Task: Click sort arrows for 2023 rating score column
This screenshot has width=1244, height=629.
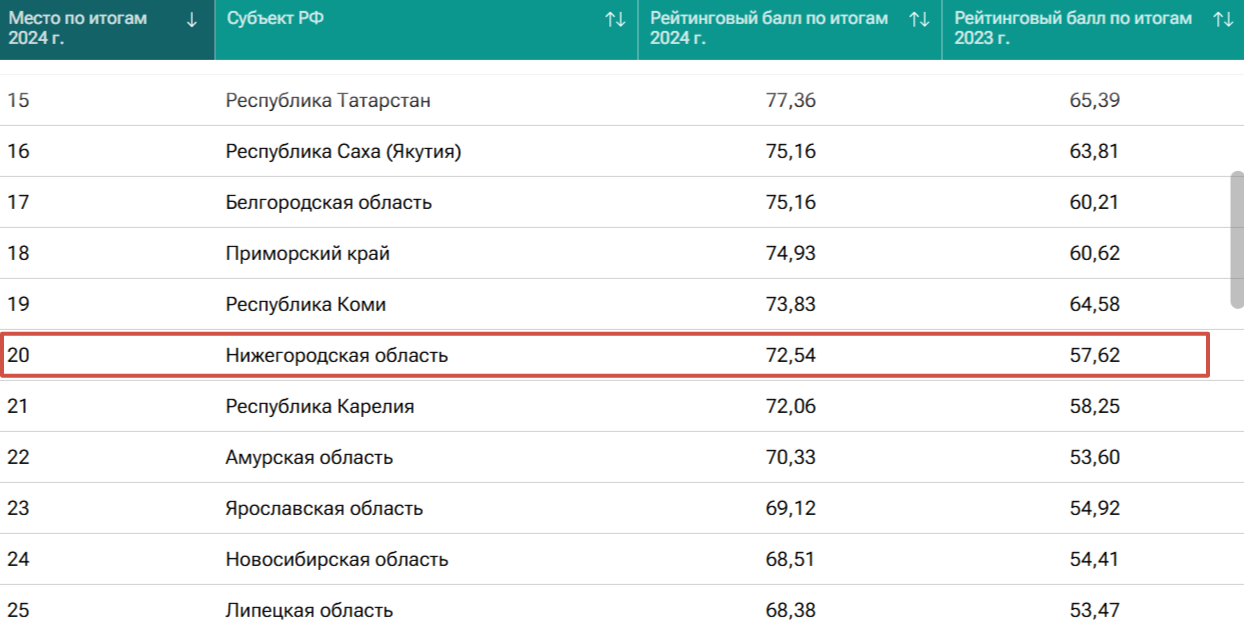Action: (1222, 19)
